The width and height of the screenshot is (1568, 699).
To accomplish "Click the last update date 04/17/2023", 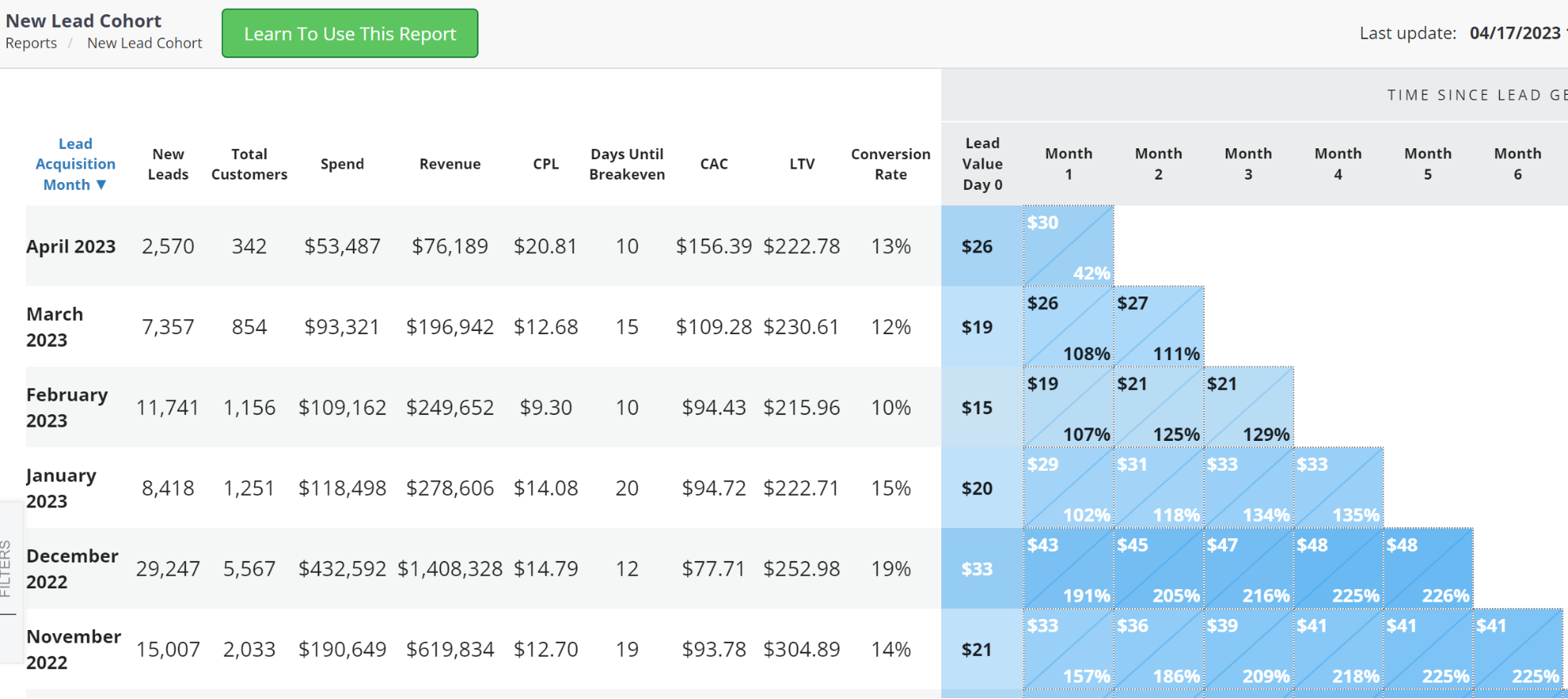I will pyautogui.click(x=1515, y=33).
